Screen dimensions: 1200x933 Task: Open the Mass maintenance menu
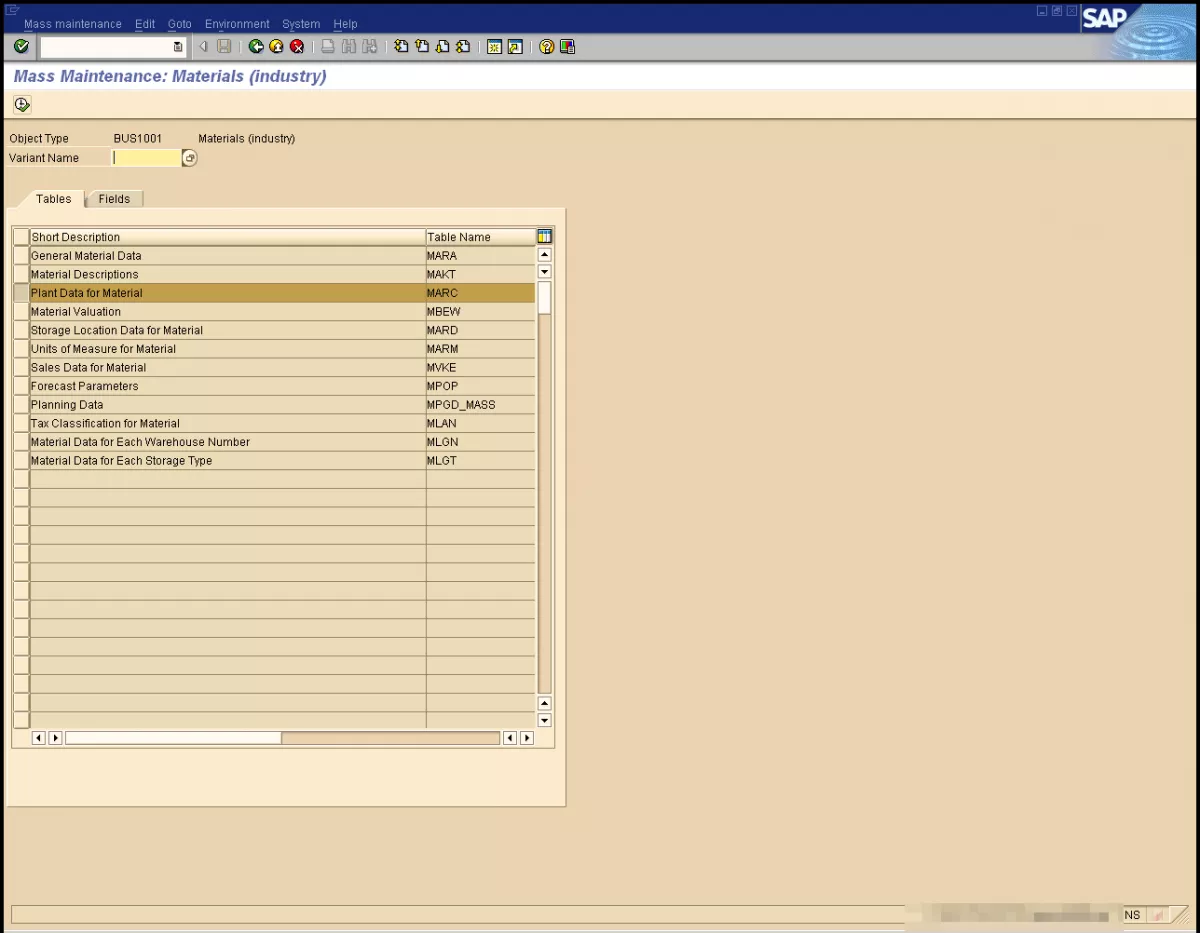click(x=72, y=24)
